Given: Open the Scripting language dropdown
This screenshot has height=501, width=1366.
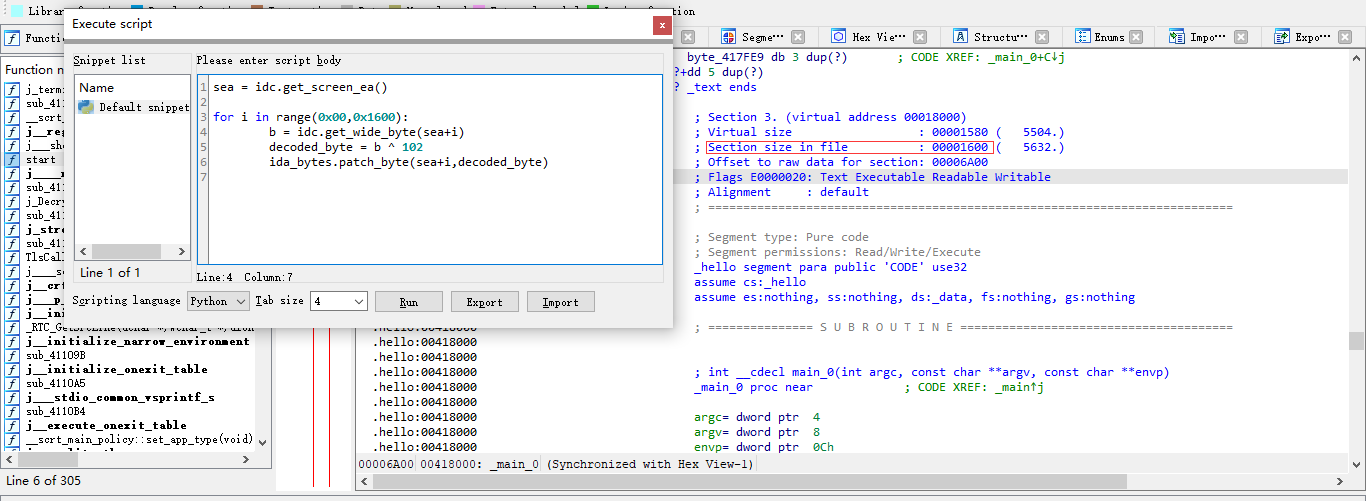Looking at the screenshot, I should 219,301.
